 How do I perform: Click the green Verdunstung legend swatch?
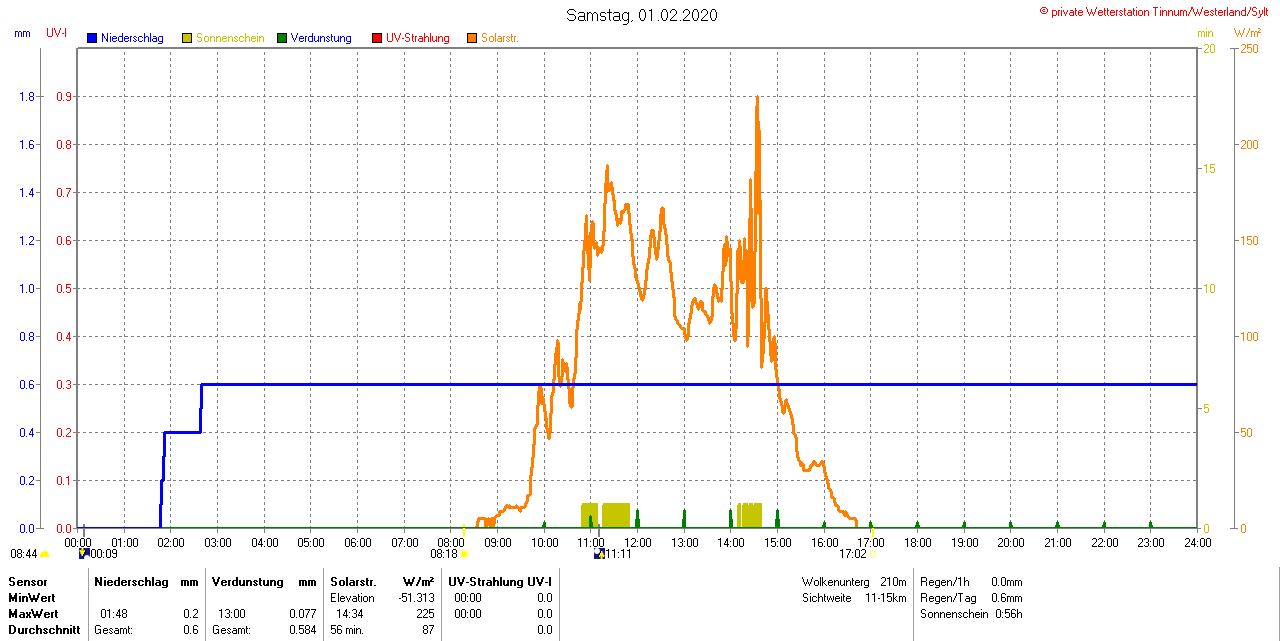tap(282, 38)
